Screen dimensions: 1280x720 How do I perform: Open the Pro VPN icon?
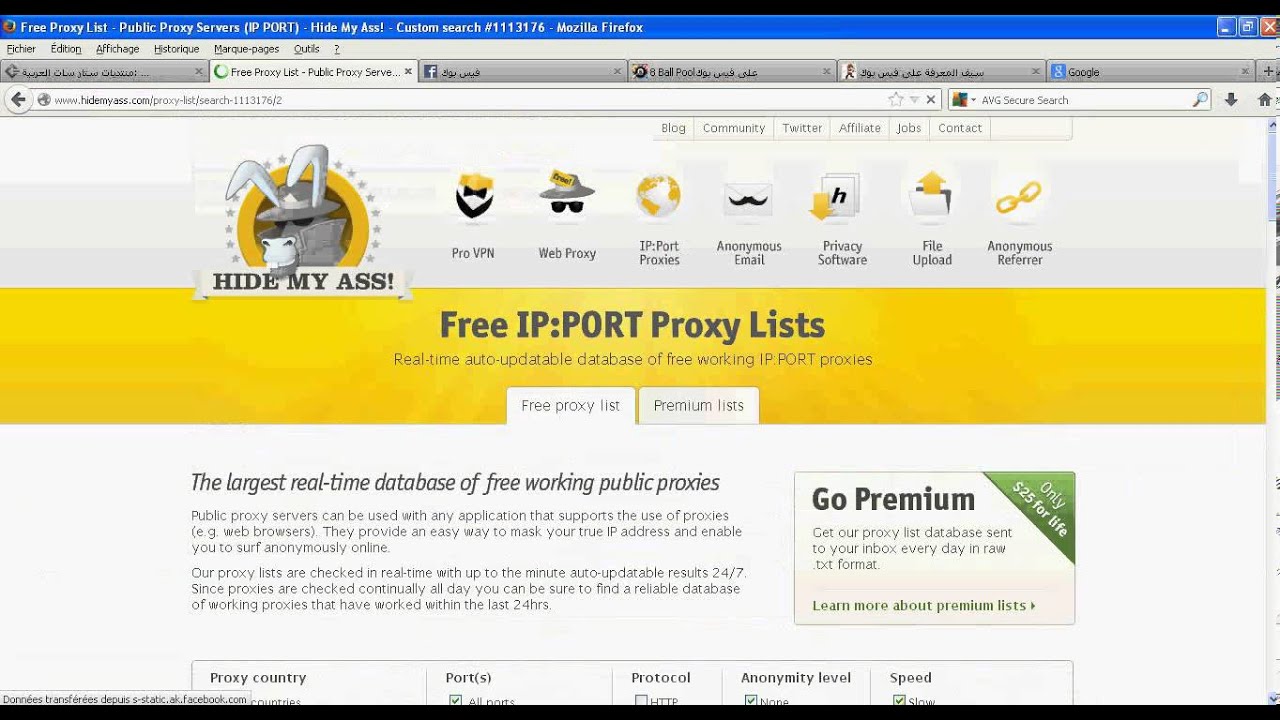pos(474,196)
